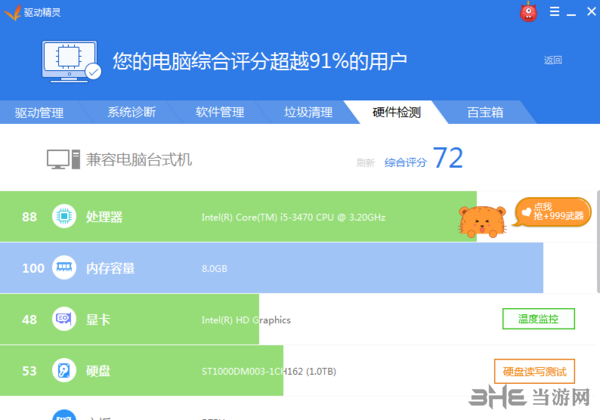
Task: Click the vertical scrollbar of the hardware list
Action: [x=598, y=242]
